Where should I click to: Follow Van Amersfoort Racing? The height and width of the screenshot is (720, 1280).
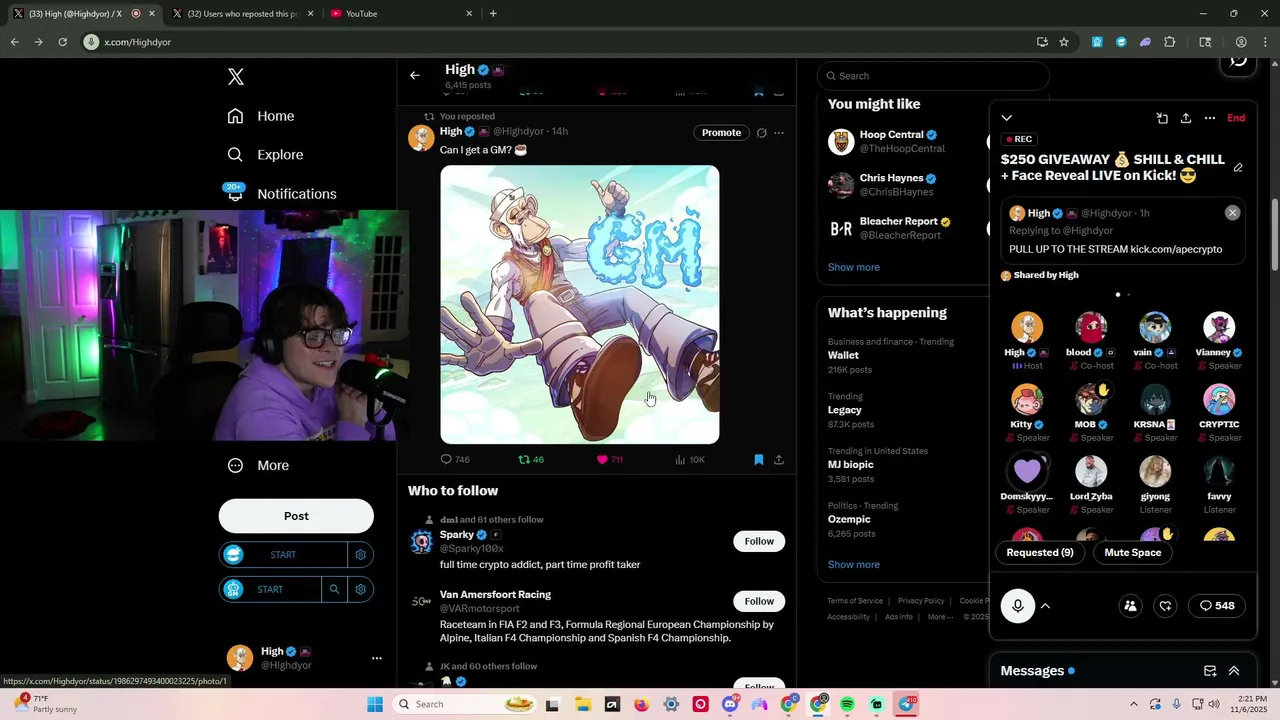click(x=759, y=601)
